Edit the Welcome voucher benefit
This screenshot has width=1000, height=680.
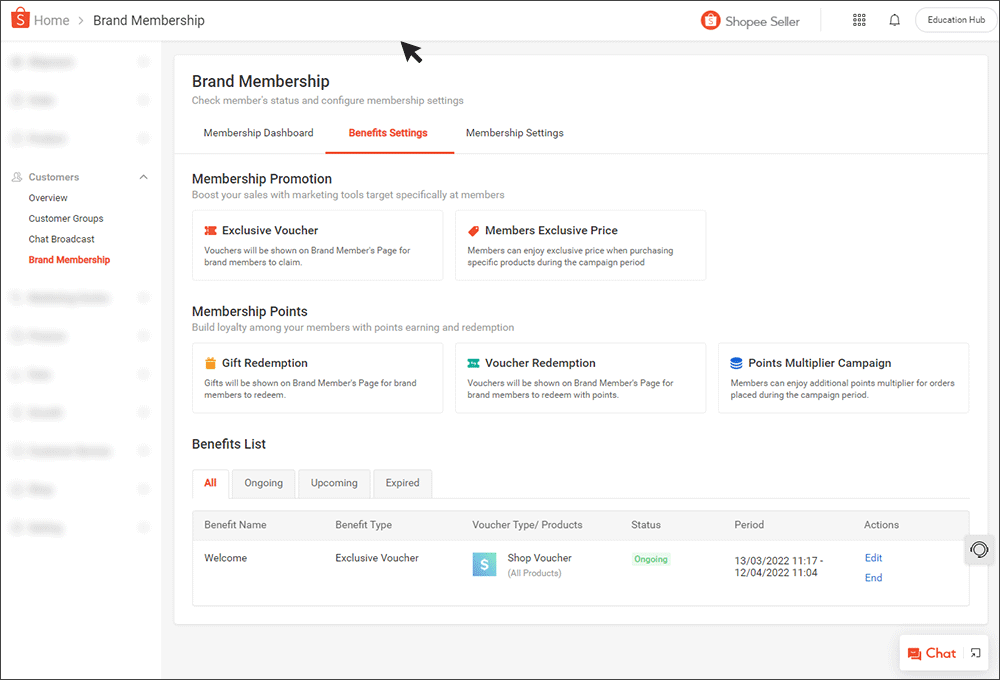tap(872, 557)
